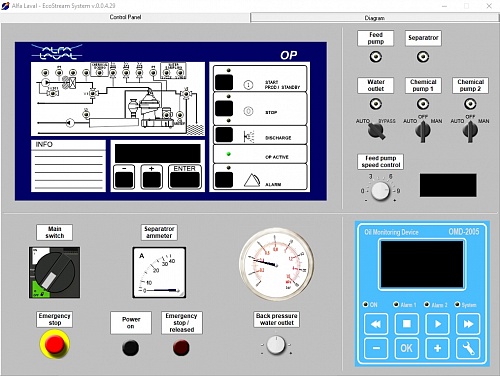The image size is (500, 376).
Task: Click the wrench settings button on OMD-2005
Action: (x=468, y=348)
